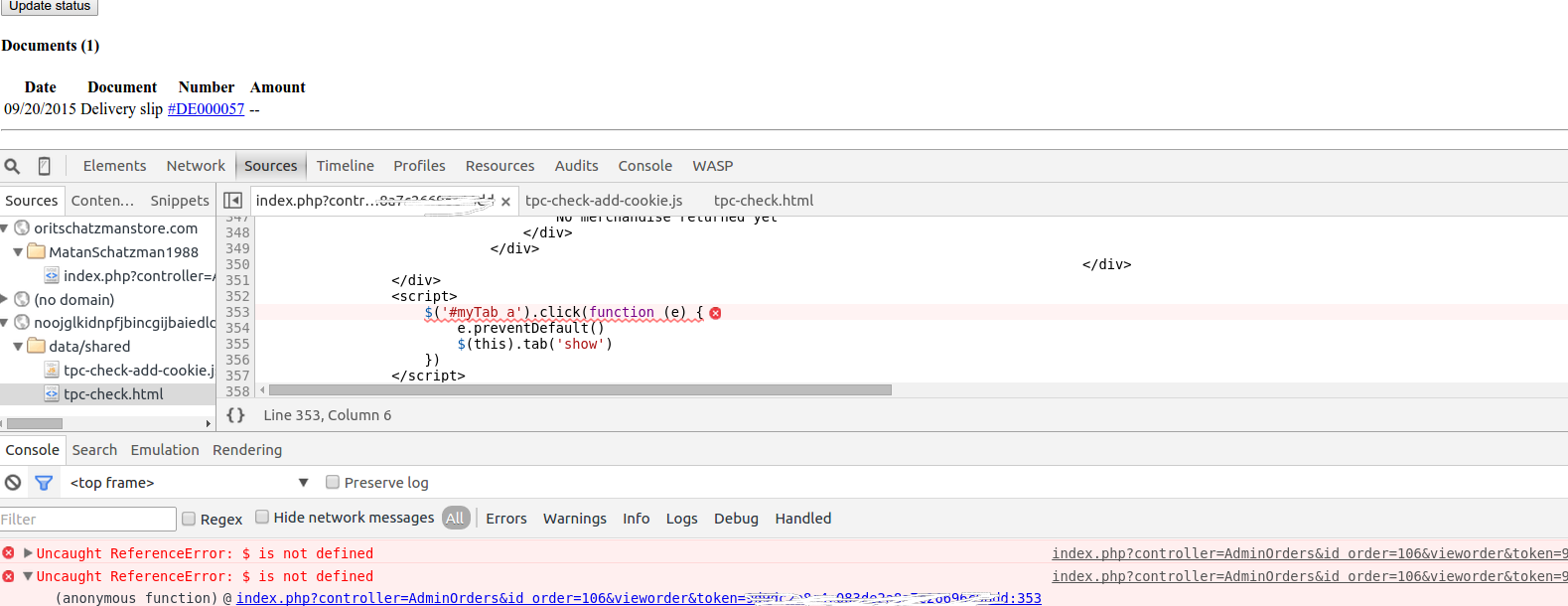Viewport: 1568px width, 606px height.
Task: Filter console by Handled
Action: [x=803, y=519]
